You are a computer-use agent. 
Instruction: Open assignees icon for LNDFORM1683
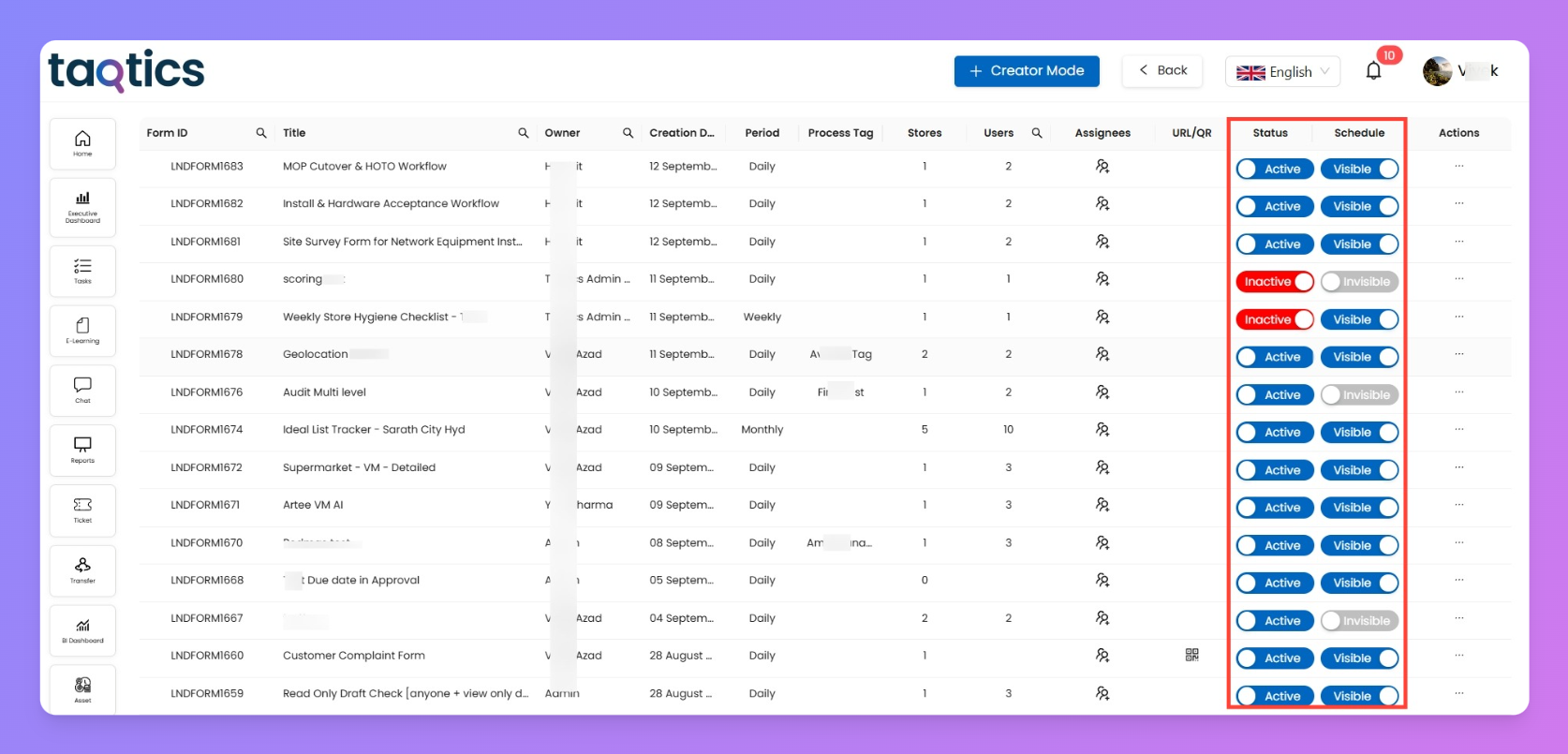click(1102, 167)
